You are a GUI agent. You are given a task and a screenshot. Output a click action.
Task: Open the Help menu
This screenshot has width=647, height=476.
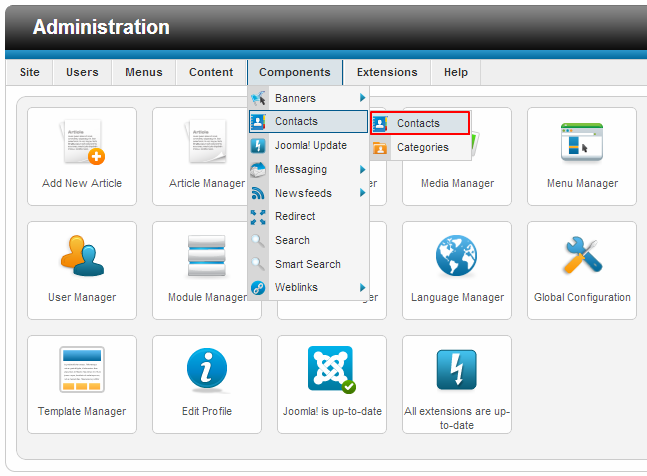pyautogui.click(x=456, y=72)
